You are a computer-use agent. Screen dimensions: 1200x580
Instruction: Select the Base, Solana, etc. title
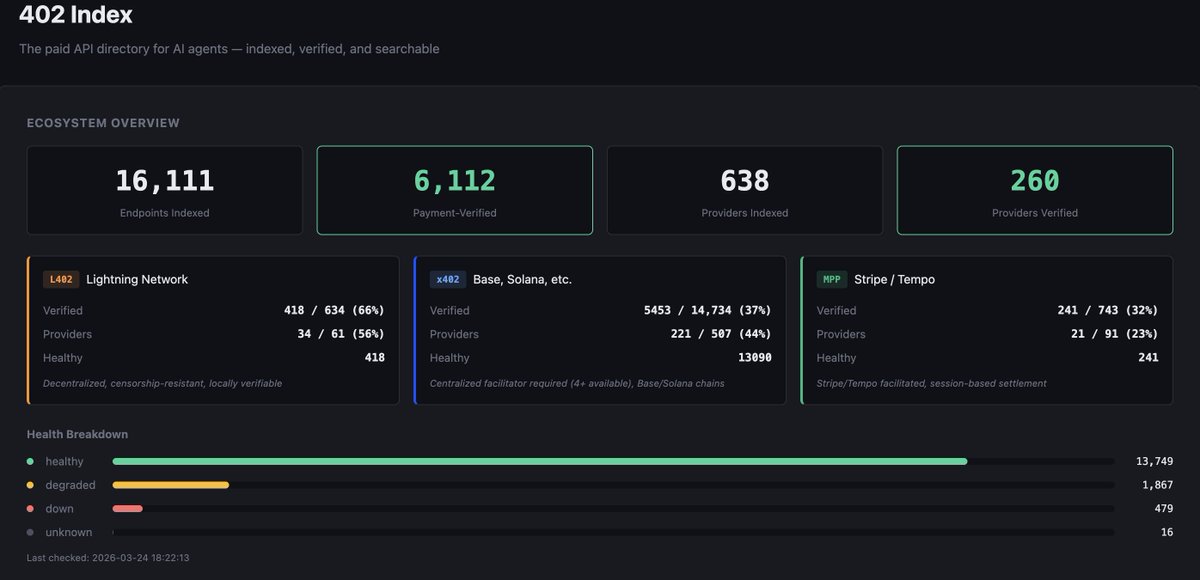click(523, 280)
